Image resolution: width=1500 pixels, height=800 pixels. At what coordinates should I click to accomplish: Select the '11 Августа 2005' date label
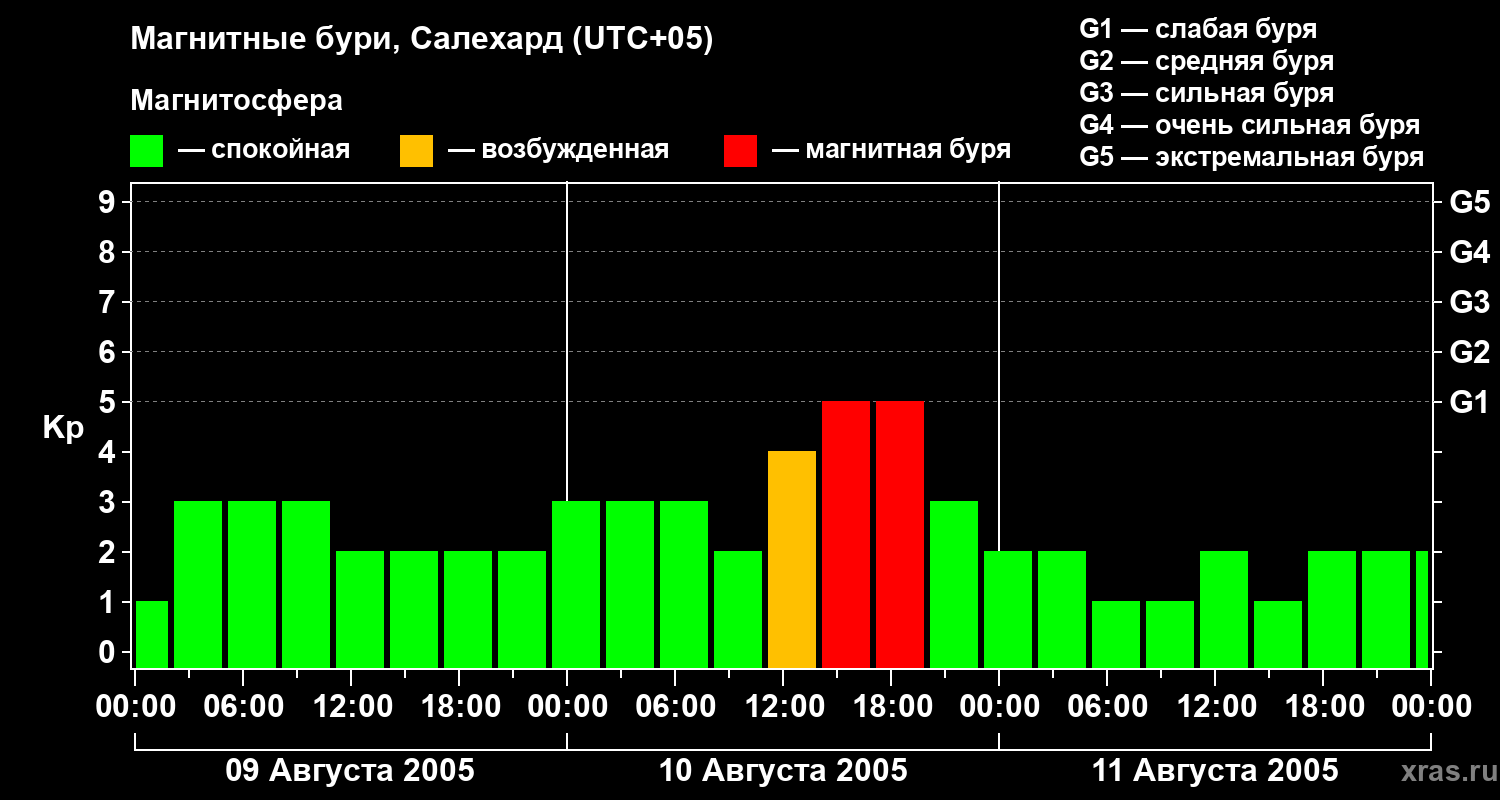point(1215,771)
